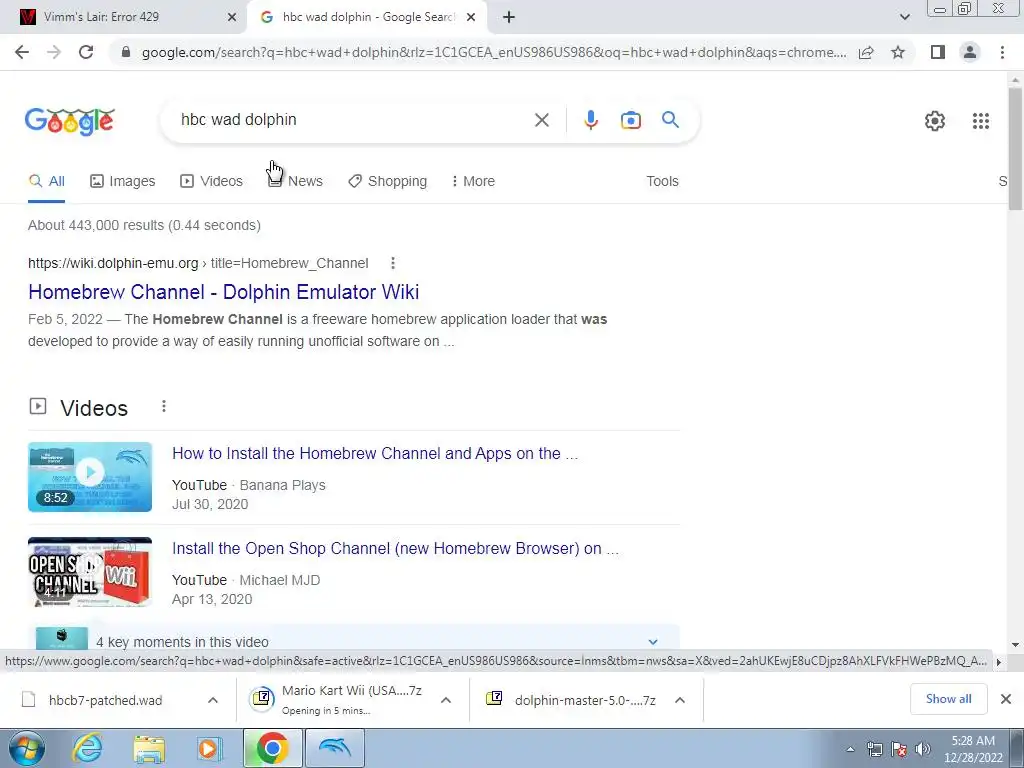
Task: Expand options for dolphin-master download
Action: (x=680, y=700)
